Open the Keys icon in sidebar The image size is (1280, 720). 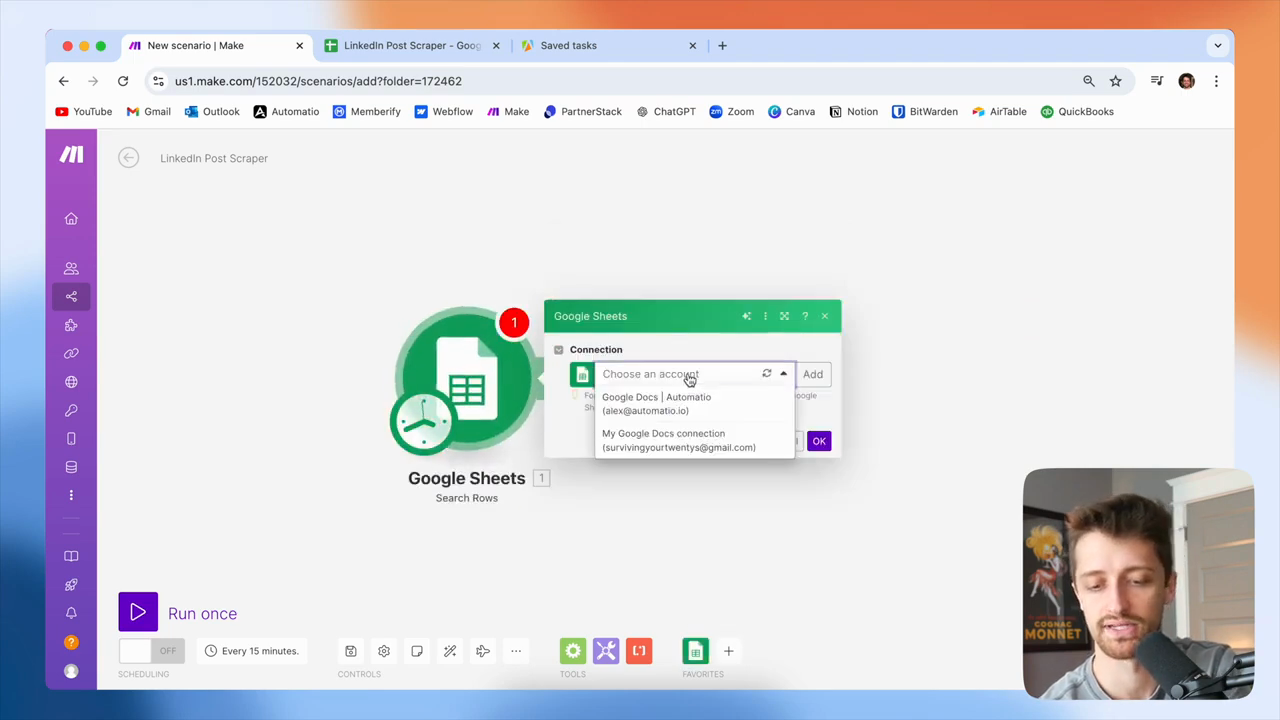[x=71, y=410]
